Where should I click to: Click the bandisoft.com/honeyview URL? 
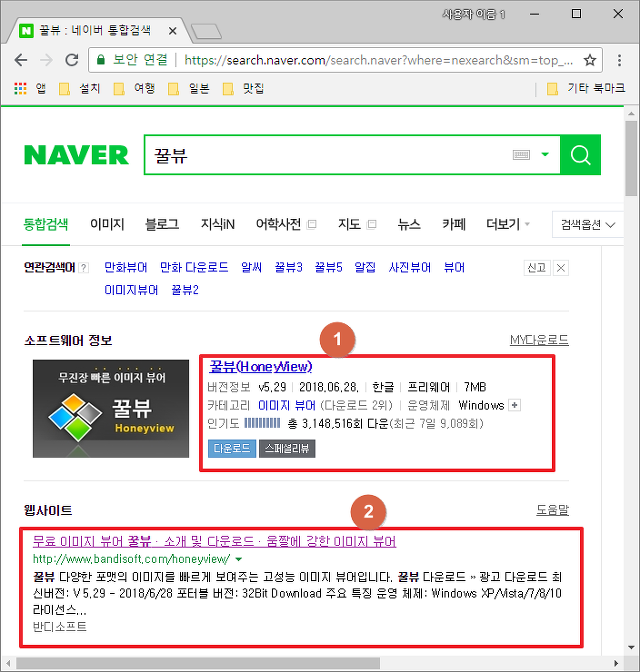coord(132,559)
